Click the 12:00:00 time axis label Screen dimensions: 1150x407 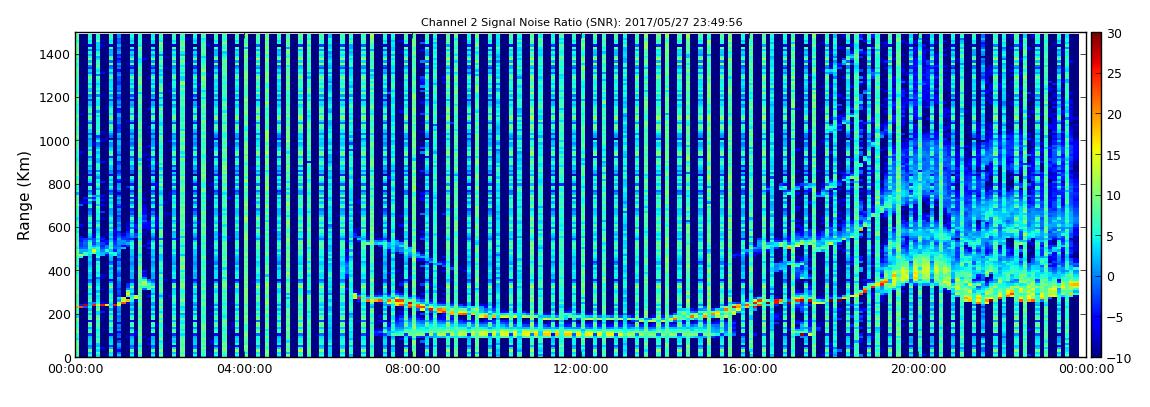pyautogui.click(x=580, y=369)
